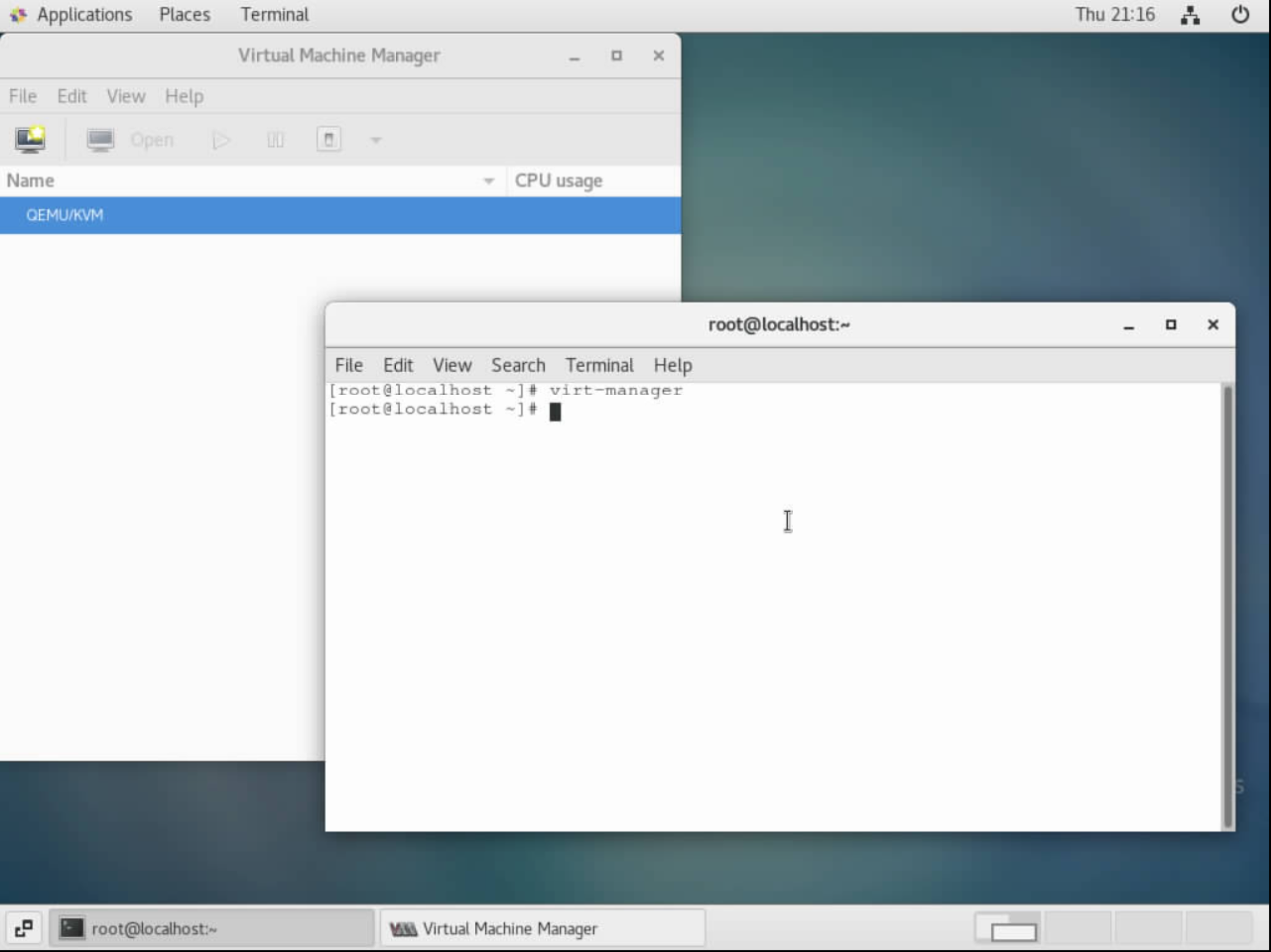The image size is (1271, 952).
Task: Click the show desktop icon in bottom panel
Action: tap(24, 928)
